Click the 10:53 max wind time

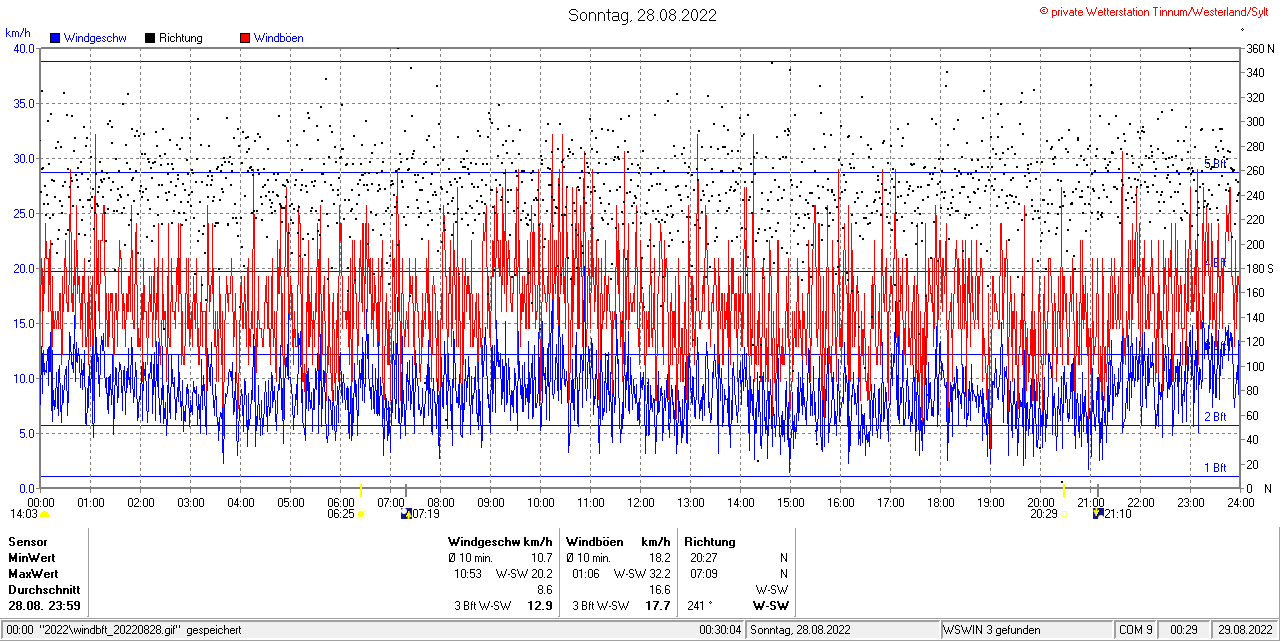[469, 574]
